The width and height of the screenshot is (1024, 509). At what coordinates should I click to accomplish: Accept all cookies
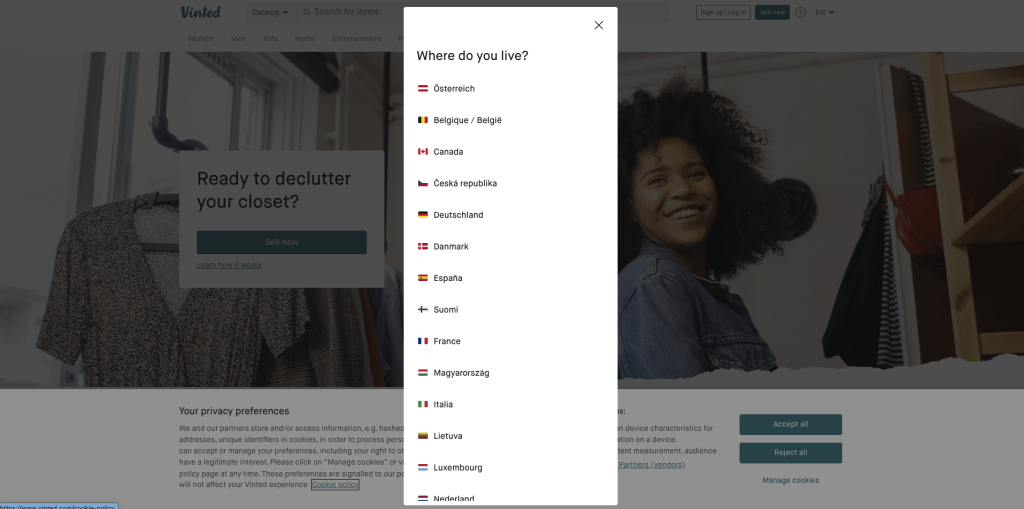point(790,424)
